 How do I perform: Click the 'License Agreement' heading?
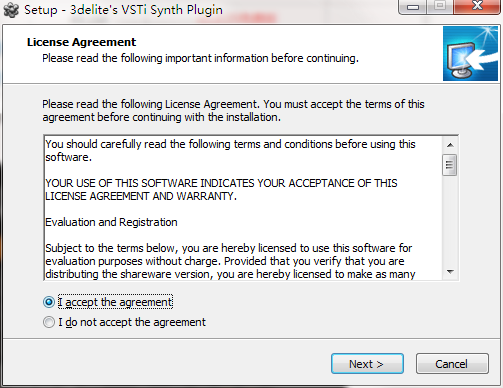coord(82,42)
